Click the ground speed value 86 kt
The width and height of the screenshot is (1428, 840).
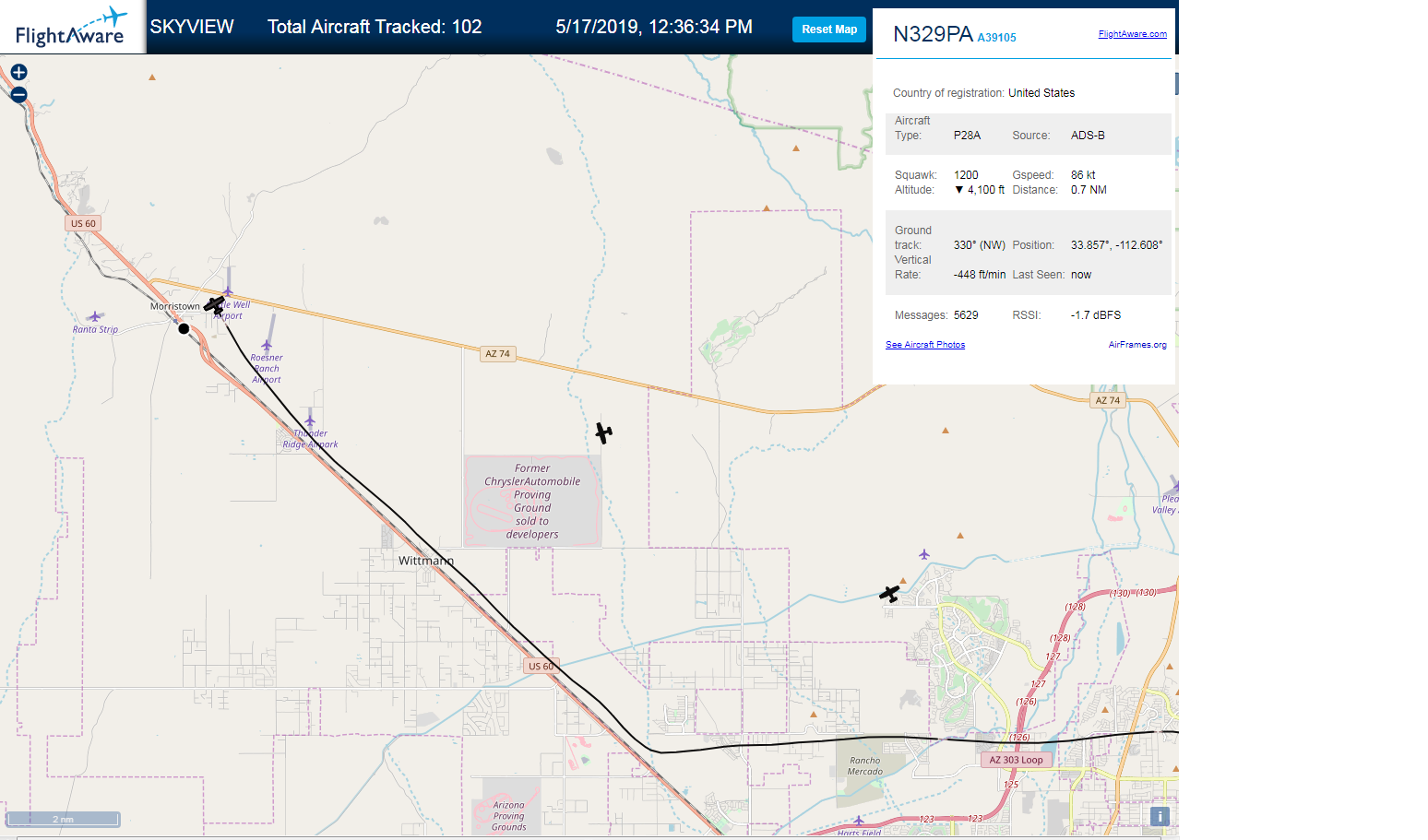1083,175
